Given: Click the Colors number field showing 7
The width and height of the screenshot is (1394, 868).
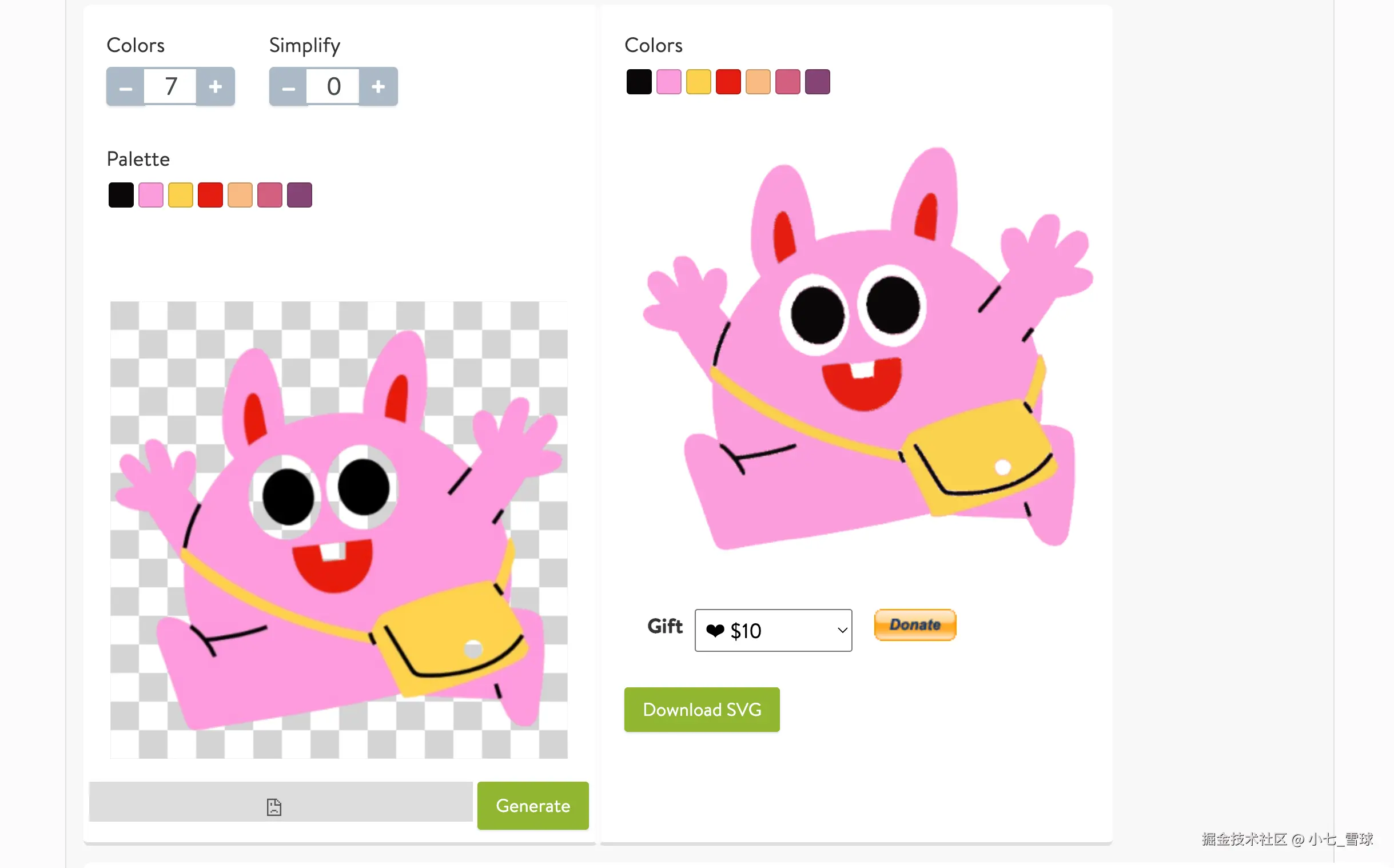Looking at the screenshot, I should (170, 86).
